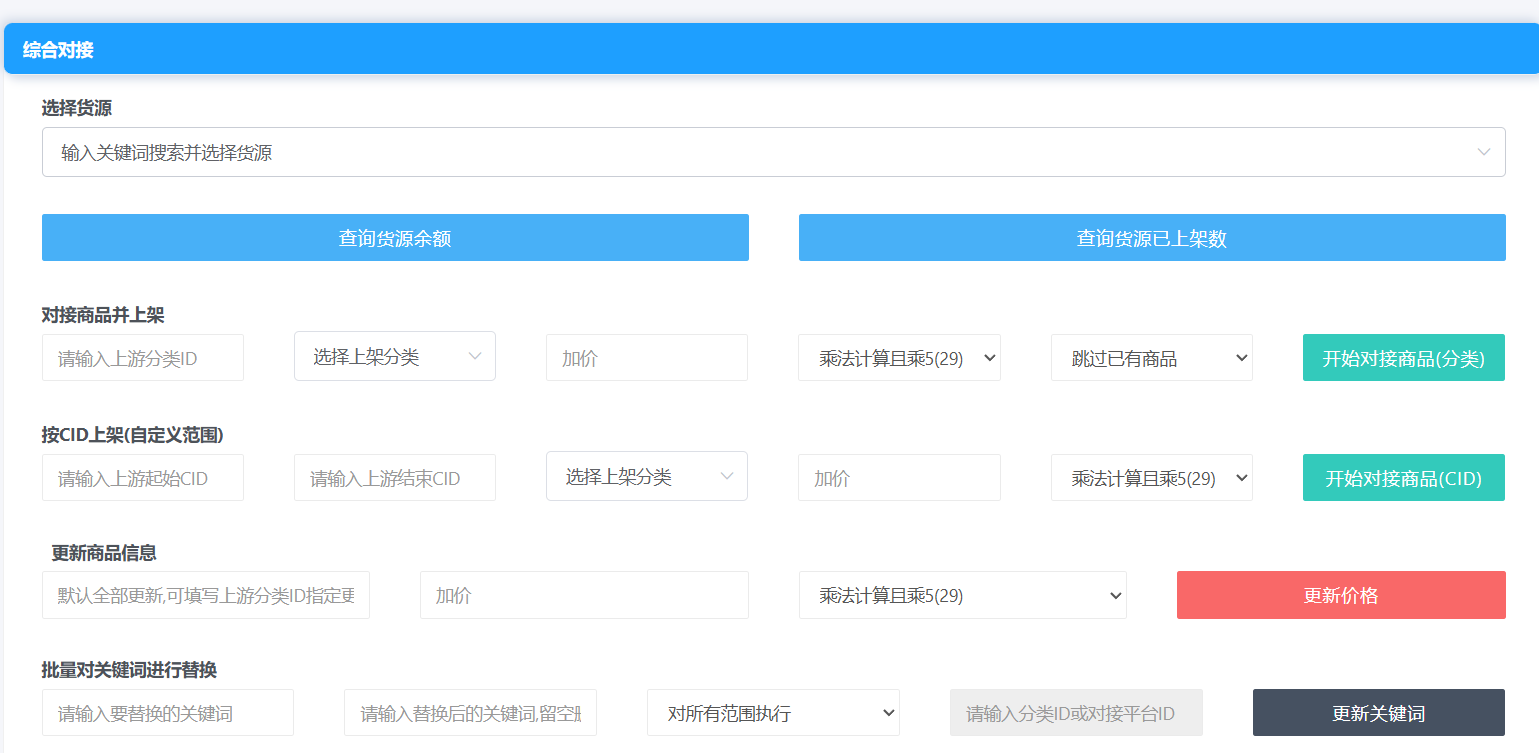This screenshot has height=753, width=1539.
Task: Click the 查询货源余额 button
Action: (x=395, y=238)
